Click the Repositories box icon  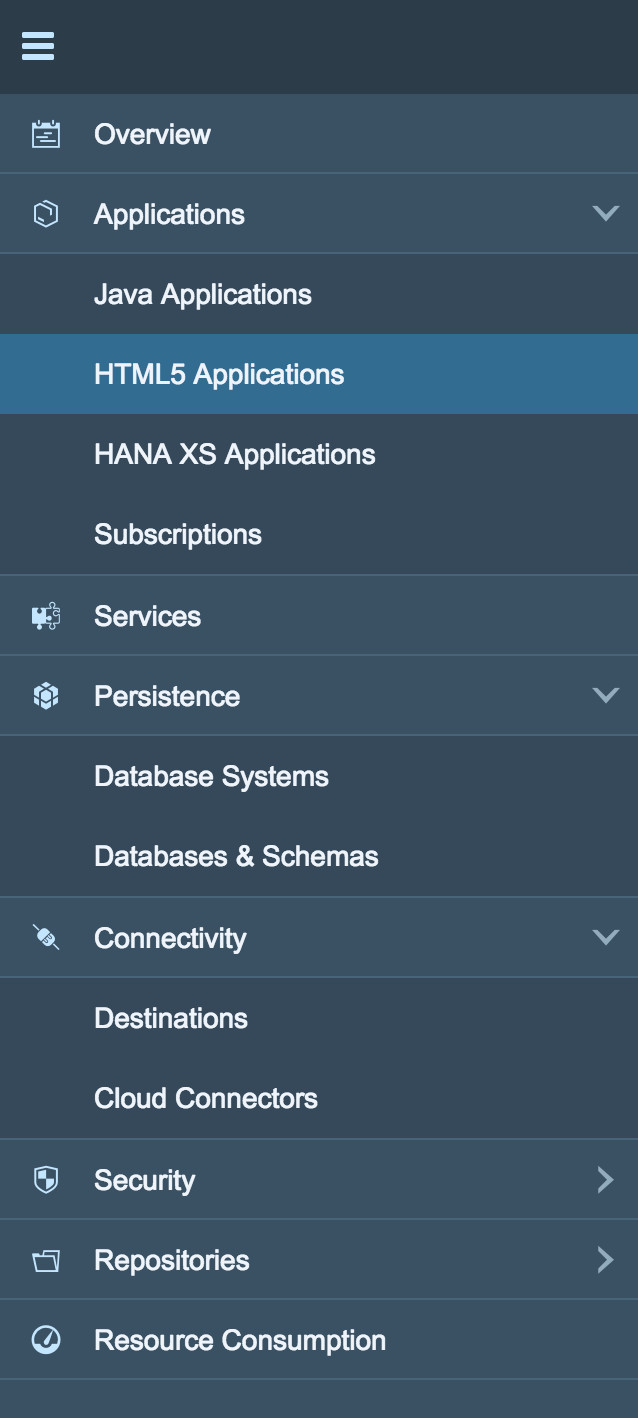(x=45, y=1259)
